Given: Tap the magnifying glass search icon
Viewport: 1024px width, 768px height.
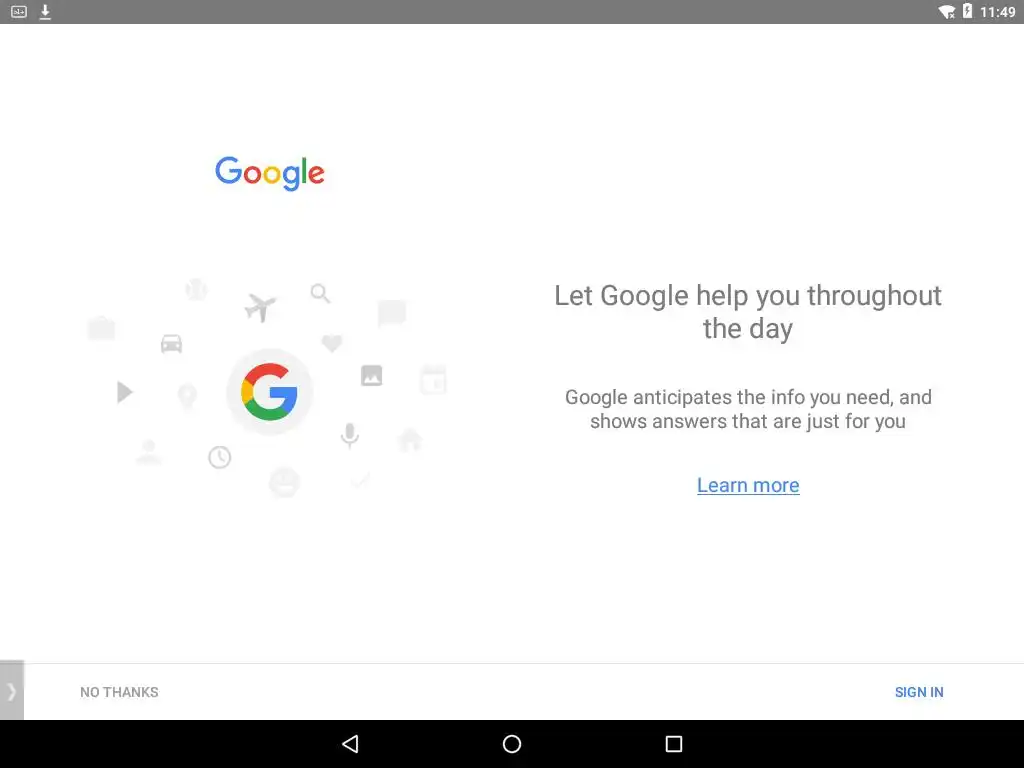Looking at the screenshot, I should pyautogui.click(x=320, y=293).
